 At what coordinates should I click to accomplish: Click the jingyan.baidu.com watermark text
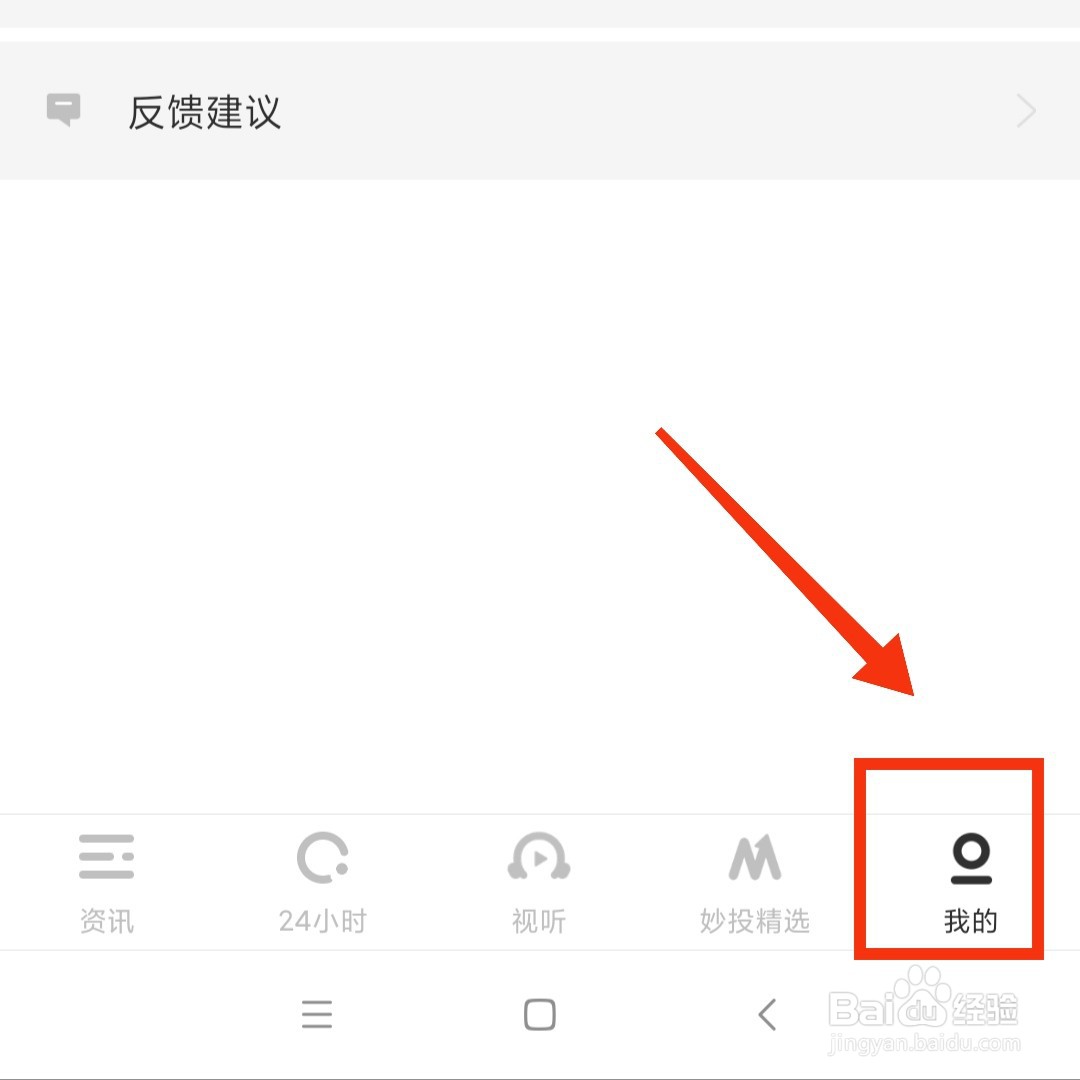[x=923, y=1043]
